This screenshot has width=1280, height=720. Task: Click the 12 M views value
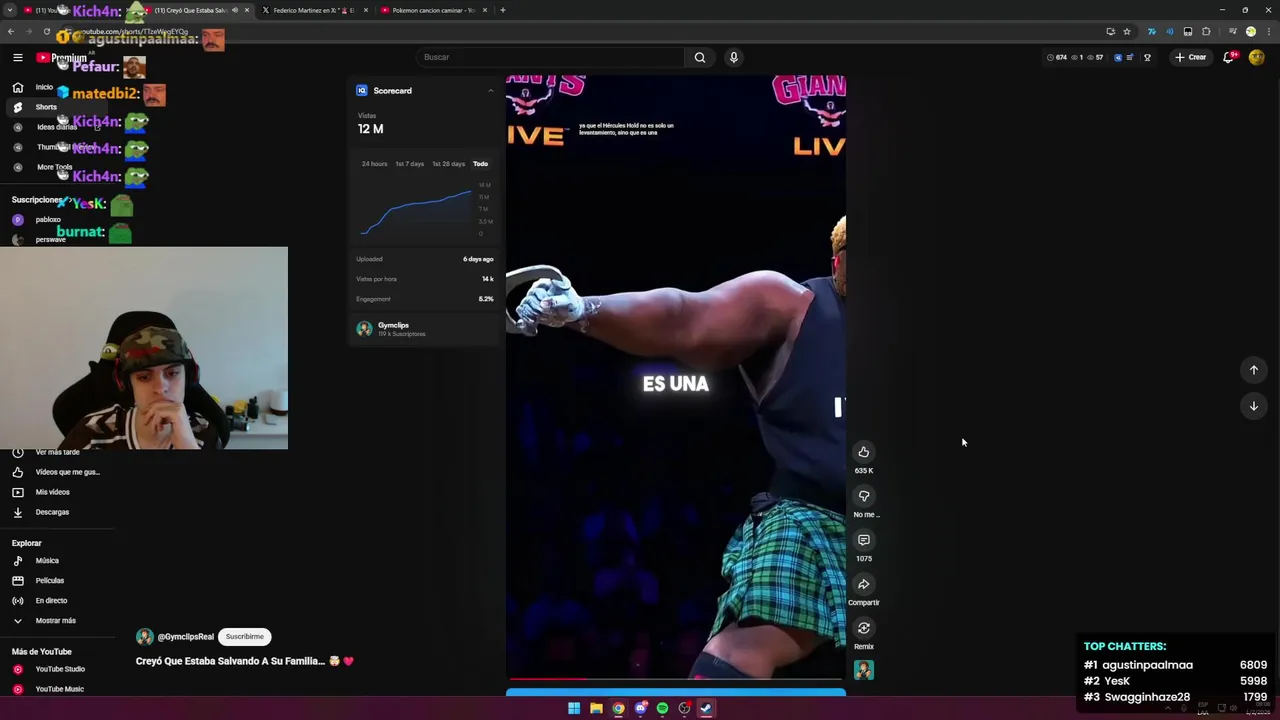370,129
